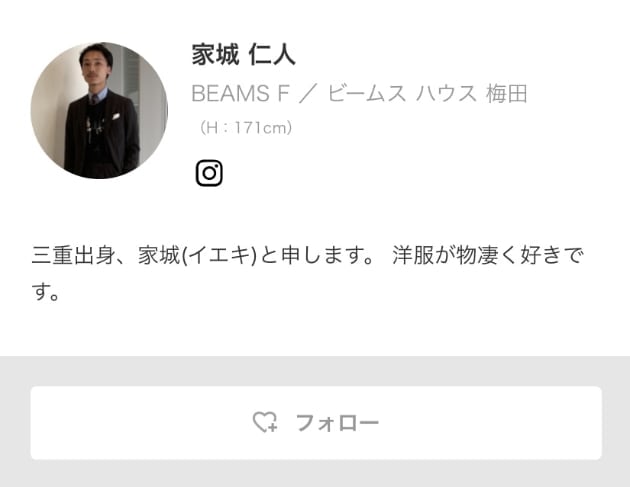Click the gray area below follow button
Viewport: 630px width, 487px height.
tap(315, 473)
